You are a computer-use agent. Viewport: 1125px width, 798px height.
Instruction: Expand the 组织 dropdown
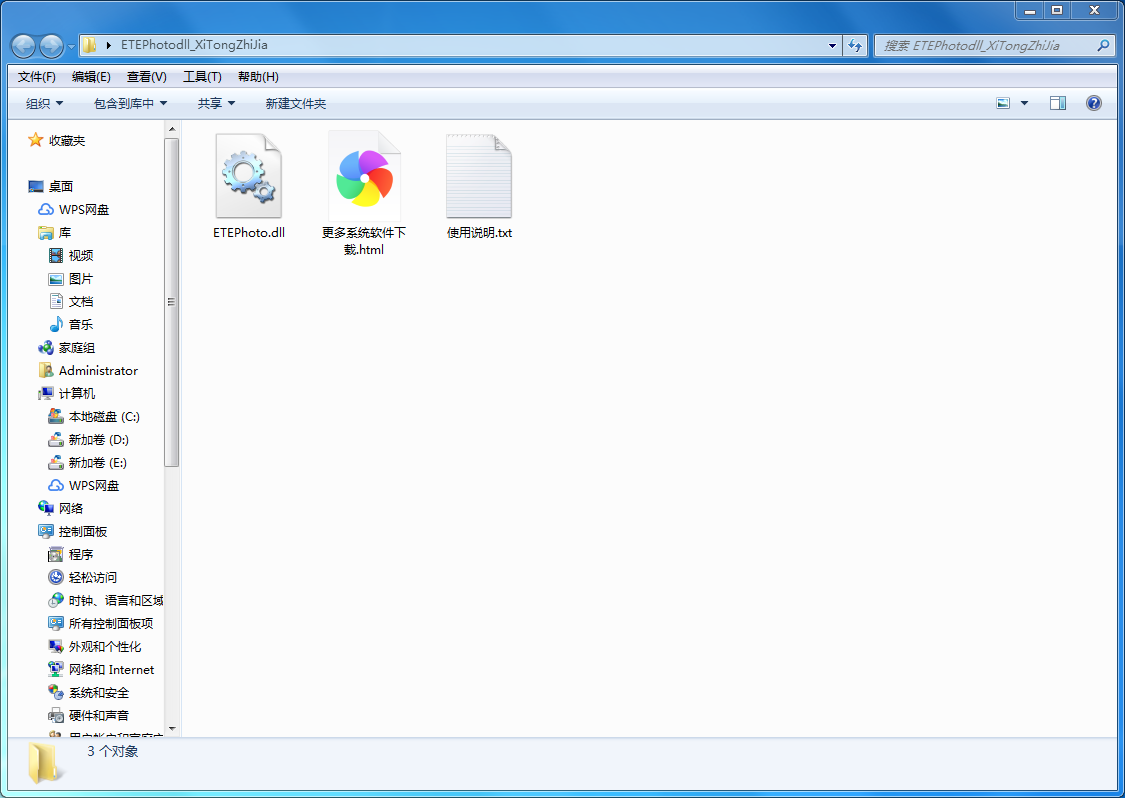pyautogui.click(x=44, y=103)
